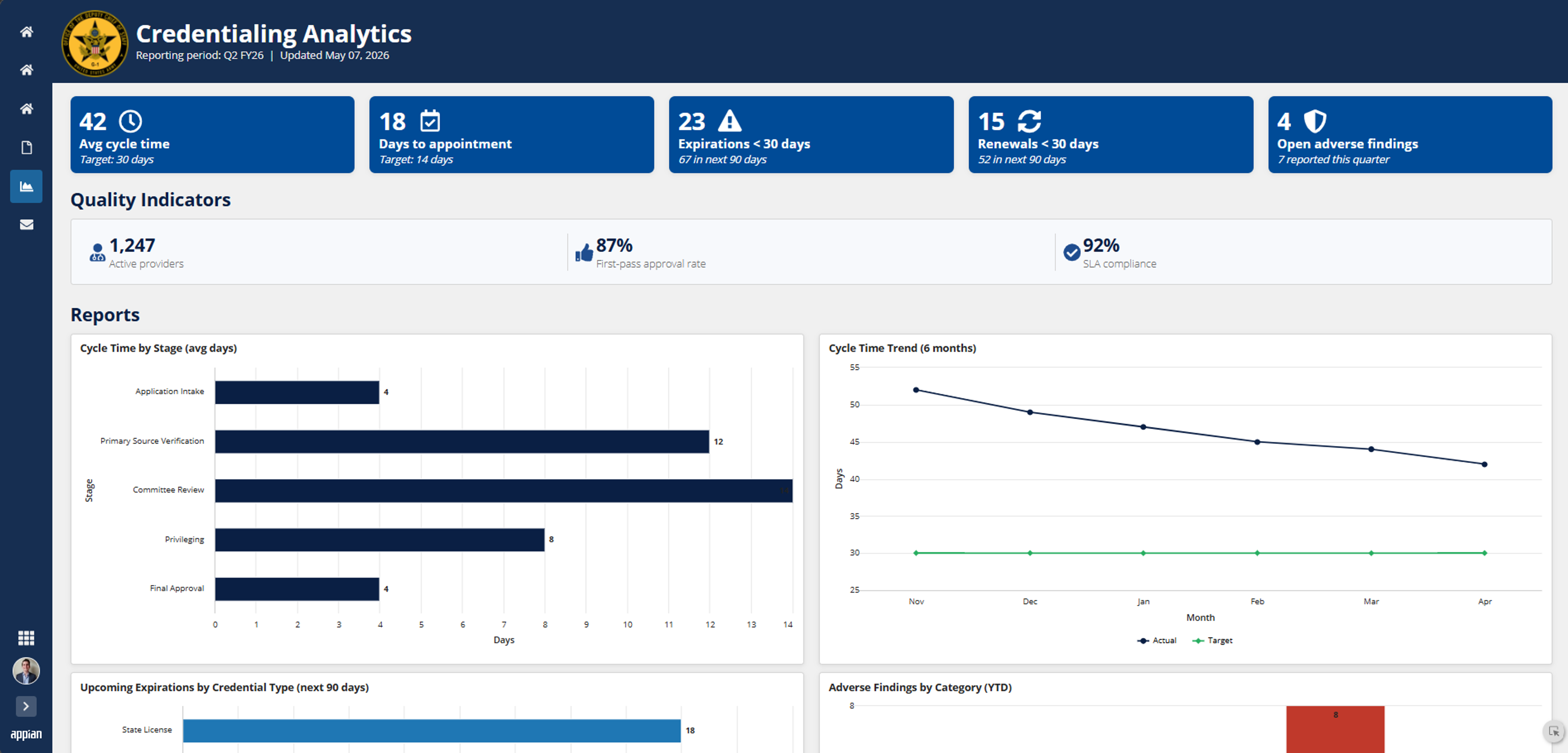Click the Dec label on the Month axis
1568x753 pixels.
point(1030,602)
